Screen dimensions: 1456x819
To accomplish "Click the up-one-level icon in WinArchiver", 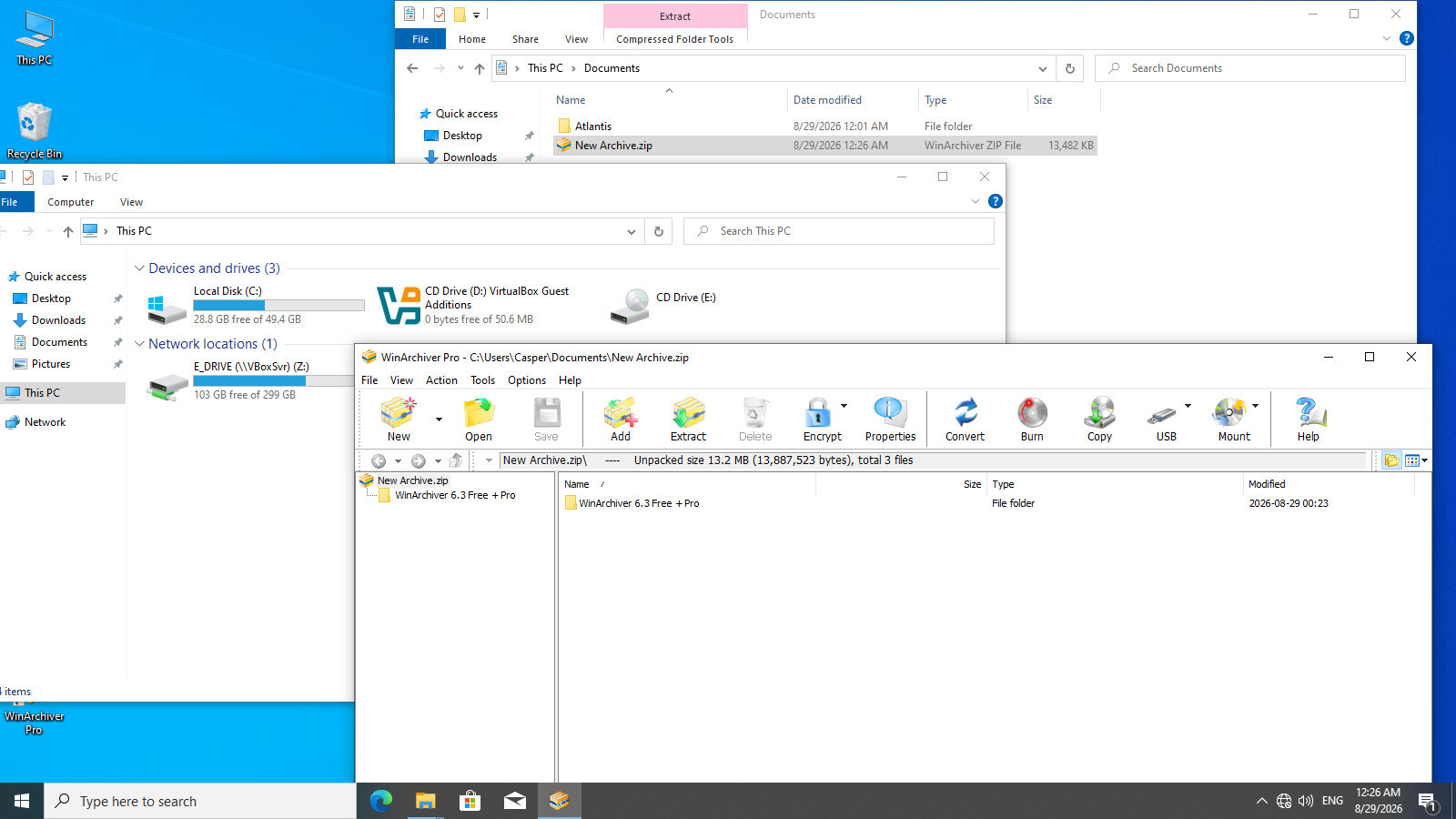I will (x=456, y=461).
